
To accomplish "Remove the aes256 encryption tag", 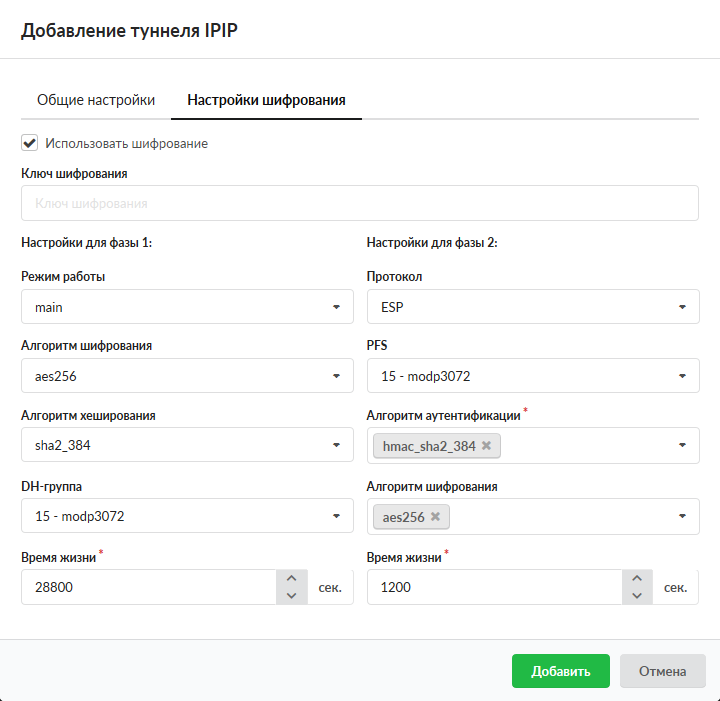I will pyautogui.click(x=435, y=517).
